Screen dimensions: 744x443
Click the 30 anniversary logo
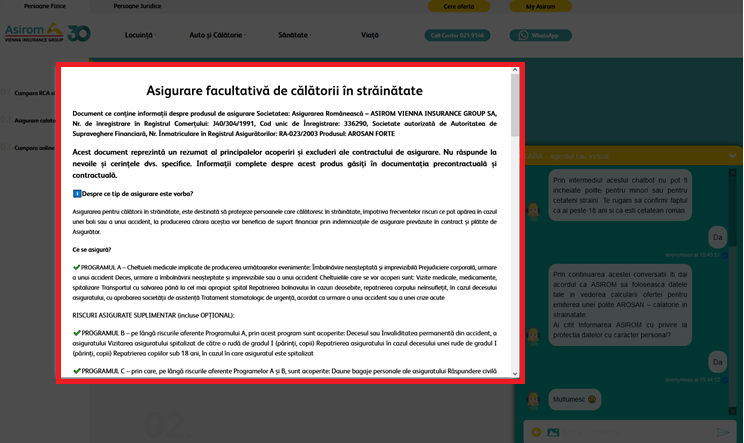tap(79, 33)
